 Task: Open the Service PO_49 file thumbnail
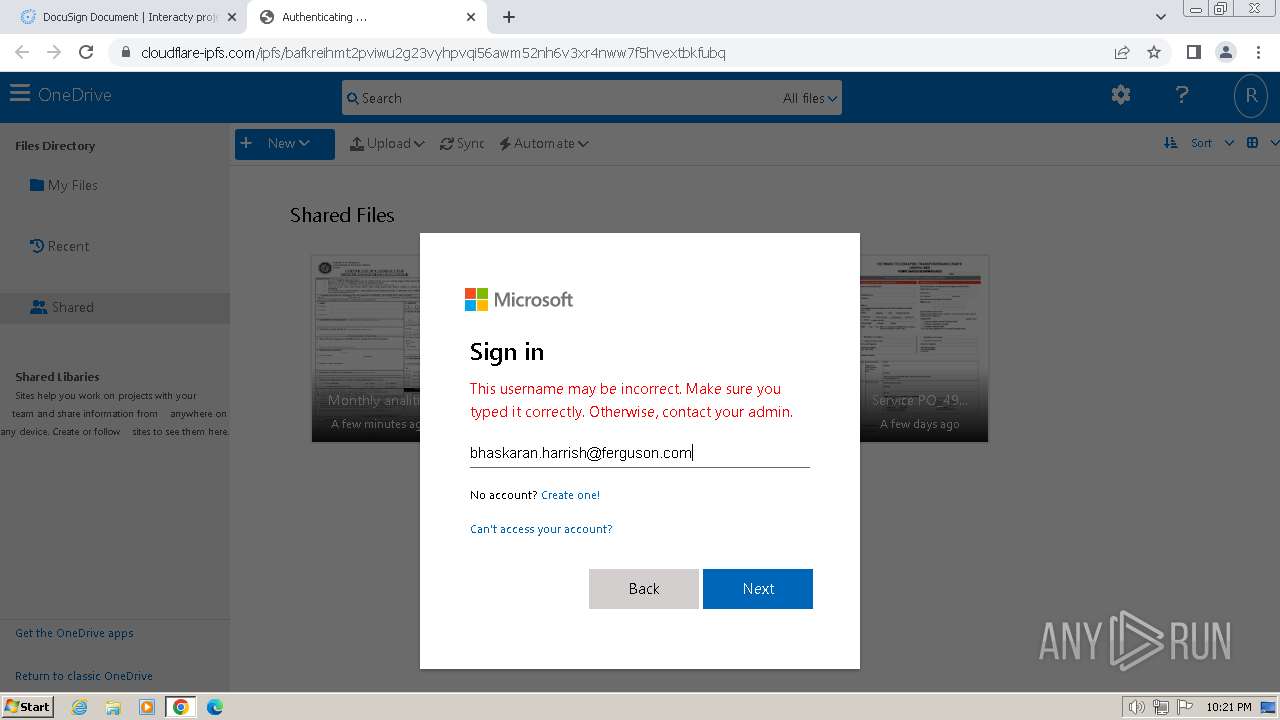pos(924,348)
